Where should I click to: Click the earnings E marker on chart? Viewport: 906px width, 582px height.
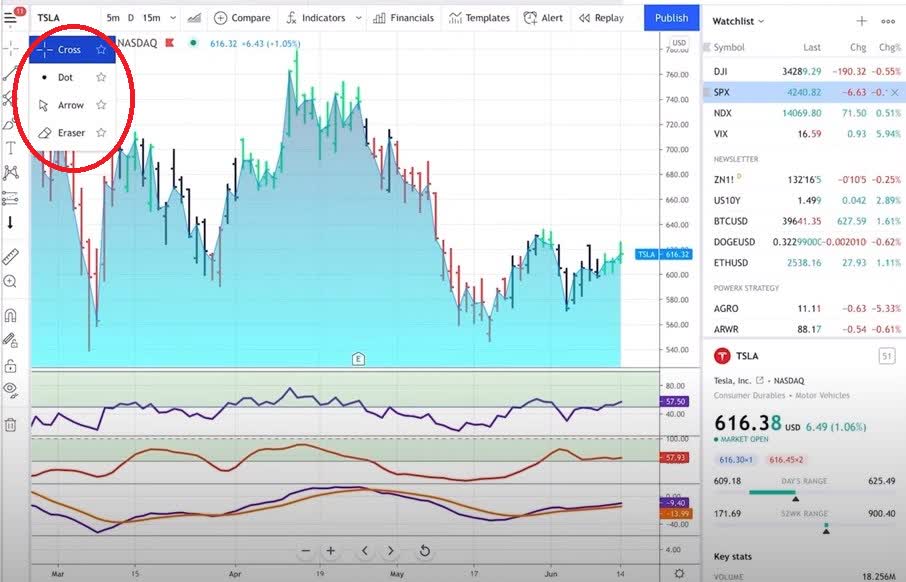point(357,358)
